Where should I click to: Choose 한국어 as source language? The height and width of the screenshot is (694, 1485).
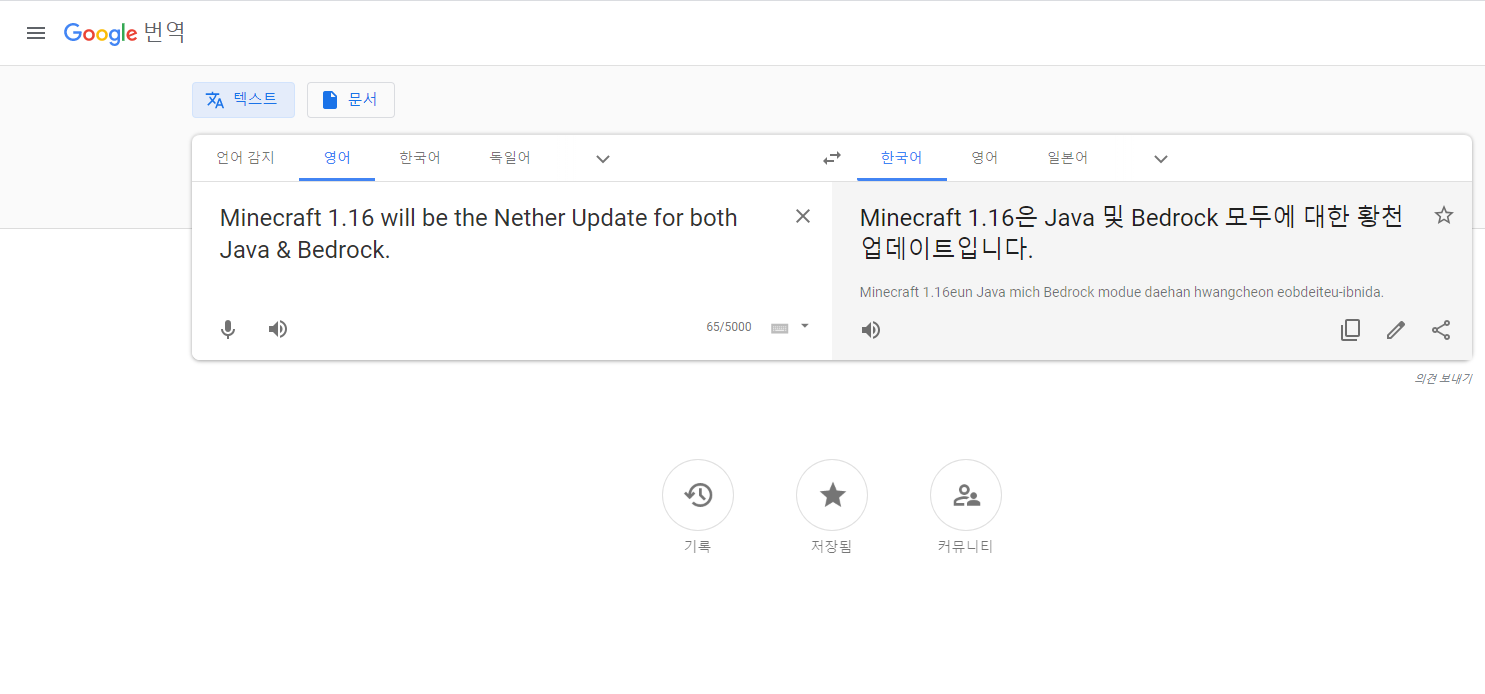[x=420, y=158]
